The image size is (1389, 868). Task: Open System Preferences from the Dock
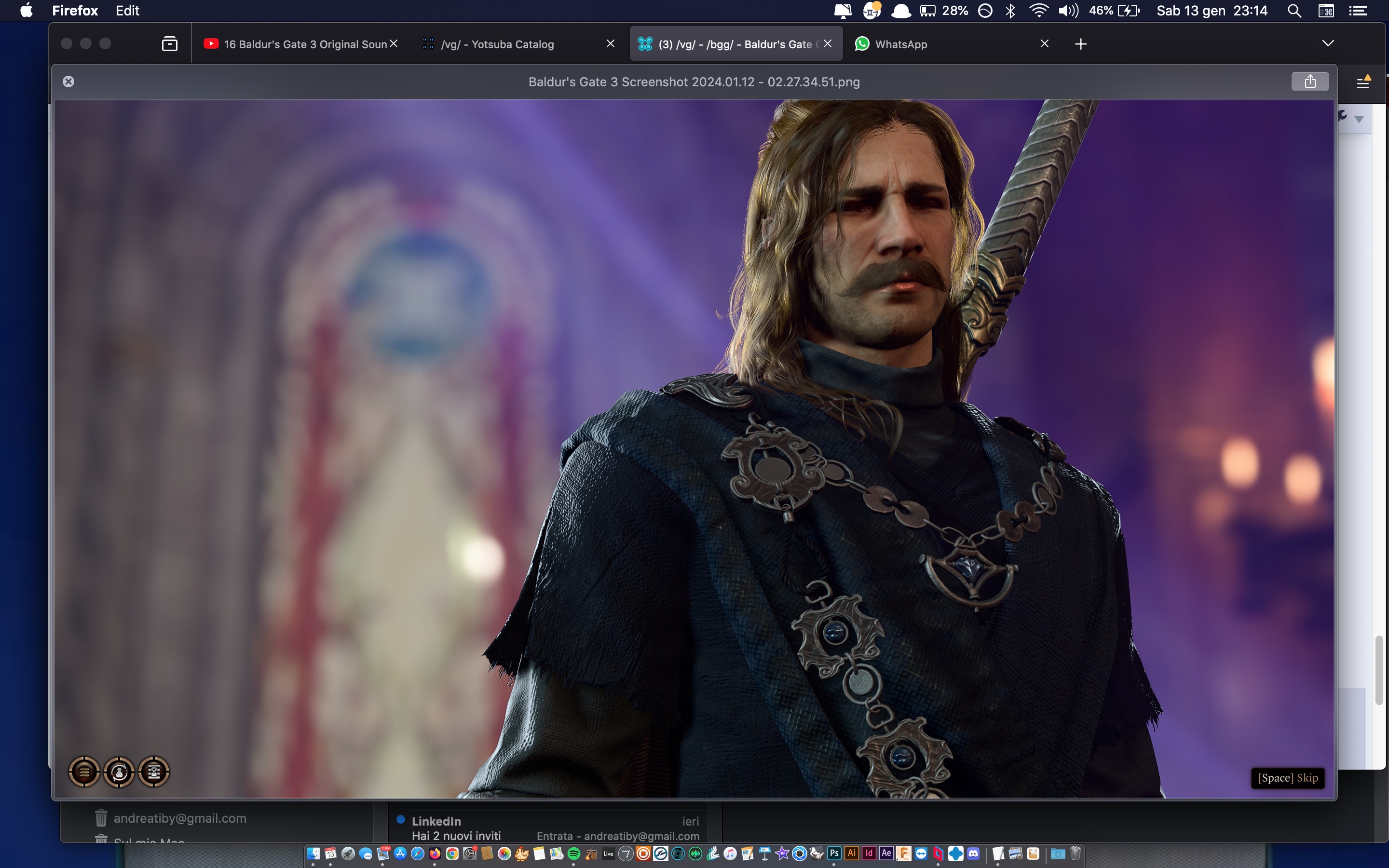coord(470,854)
